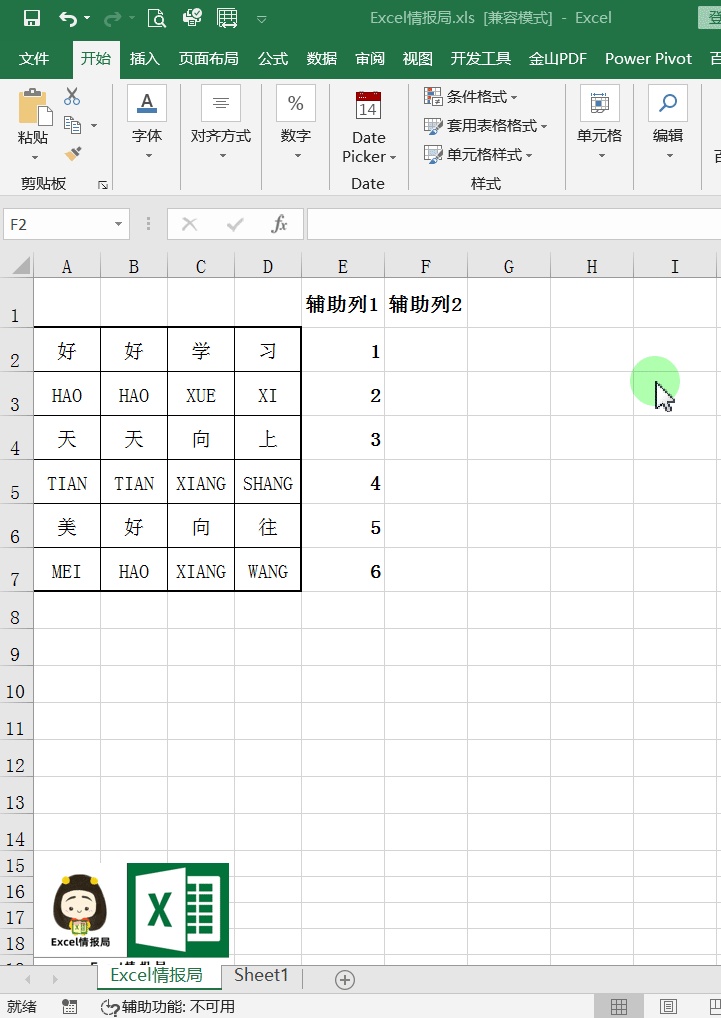721x1018 pixels.
Task: Click the Undo arrow icon
Action: [x=68, y=18]
